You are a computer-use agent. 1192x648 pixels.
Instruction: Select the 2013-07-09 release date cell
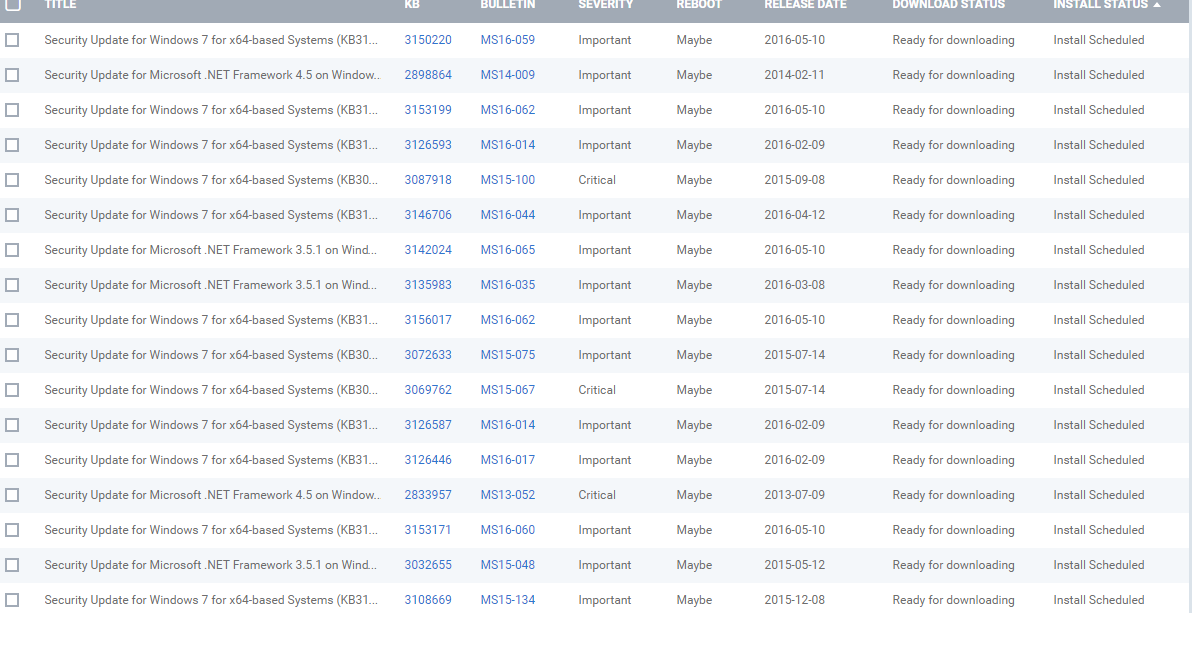794,495
